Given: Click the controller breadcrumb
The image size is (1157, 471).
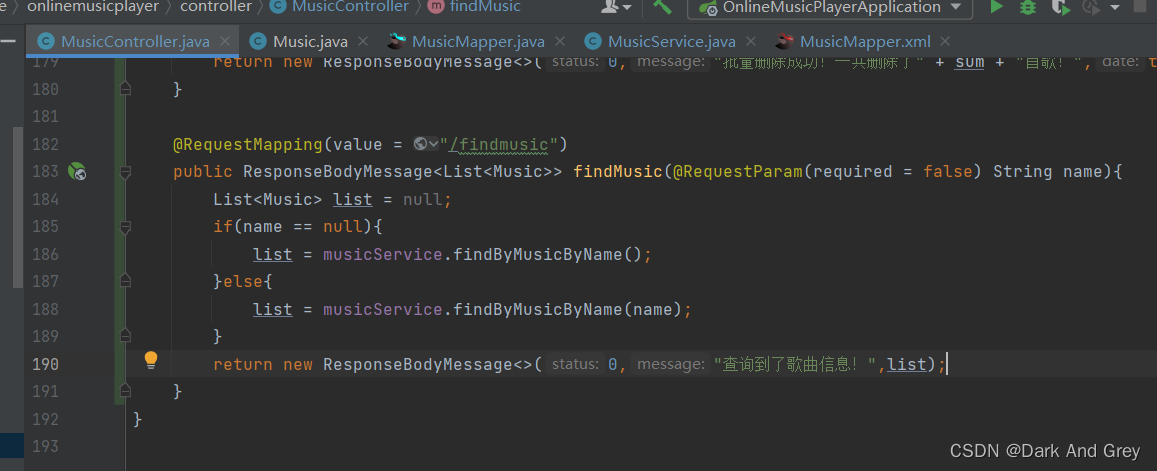Looking at the screenshot, I should pyautogui.click(x=215, y=7).
